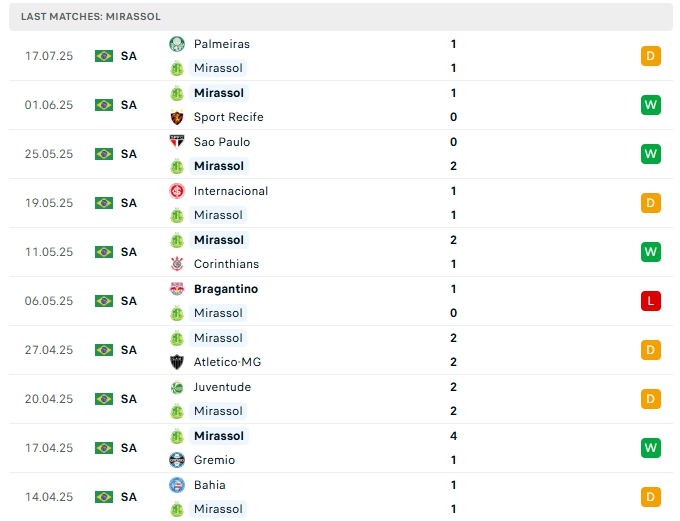Click the Bahia club crest icon
The width and height of the screenshot is (680, 521).
(x=177, y=485)
